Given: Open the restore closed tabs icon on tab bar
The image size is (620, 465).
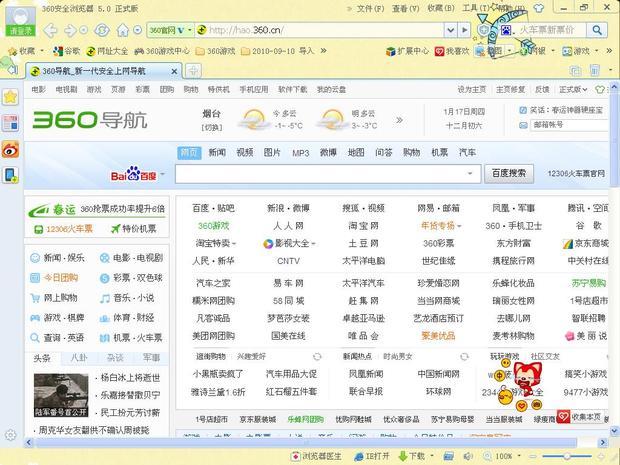Looking at the screenshot, I should pos(575,71).
